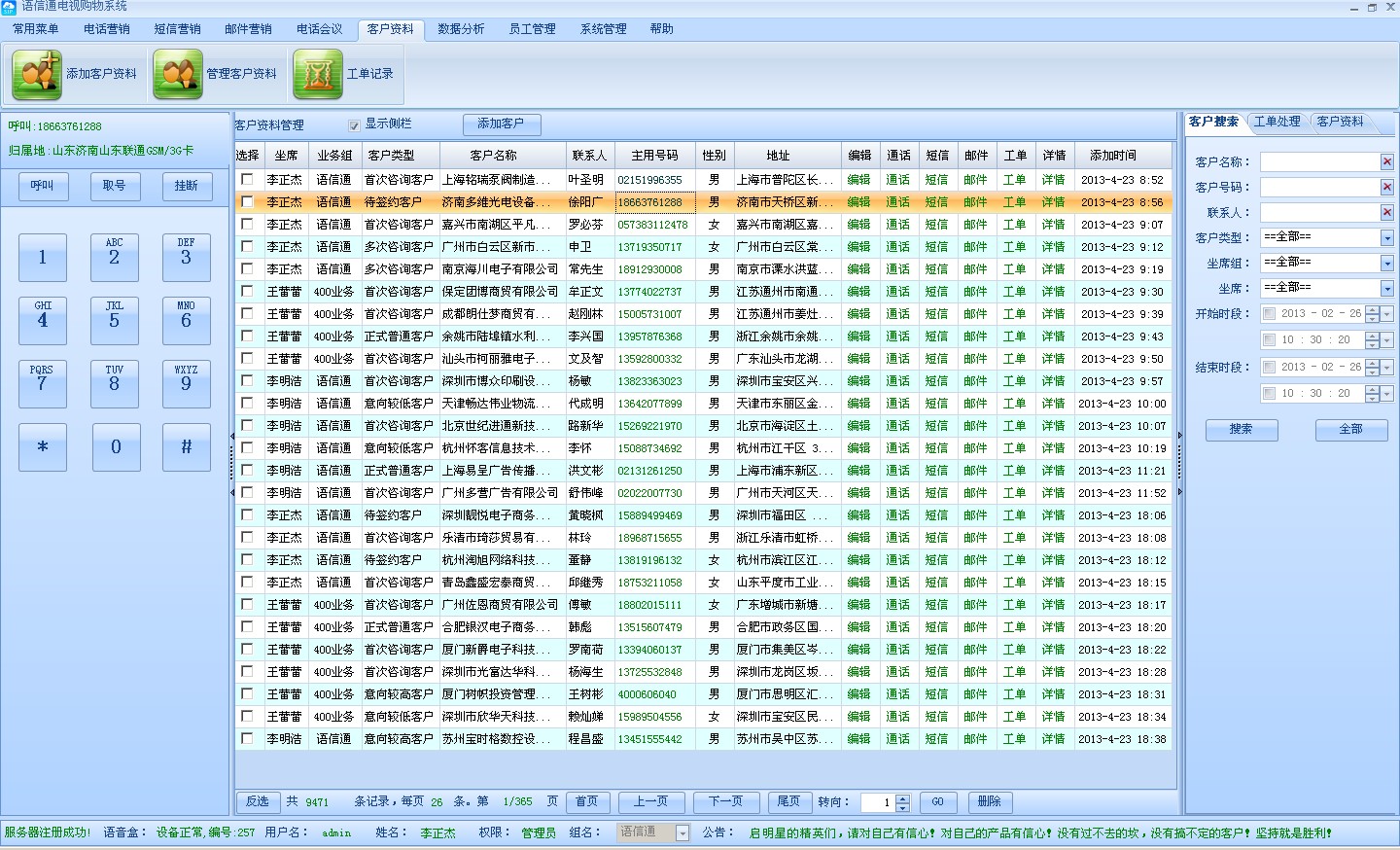Dial digit 1 on the keypad
The image size is (1400, 850).
(x=42, y=257)
